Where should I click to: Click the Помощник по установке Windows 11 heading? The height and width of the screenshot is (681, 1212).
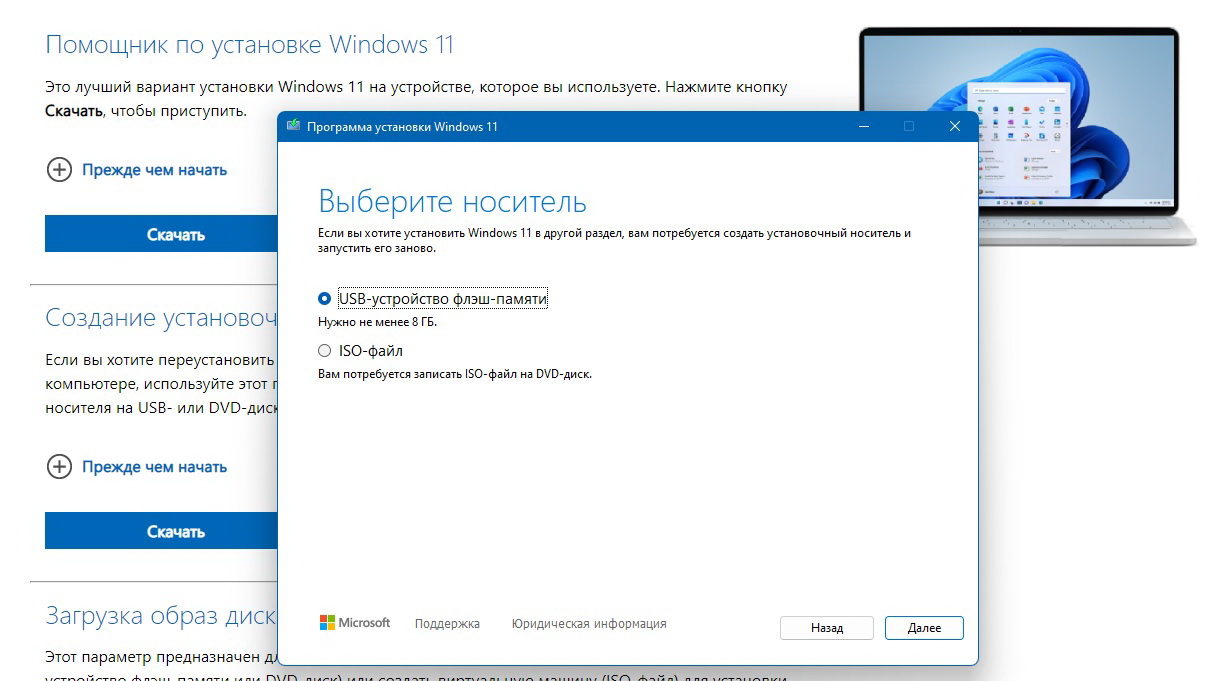[250, 45]
